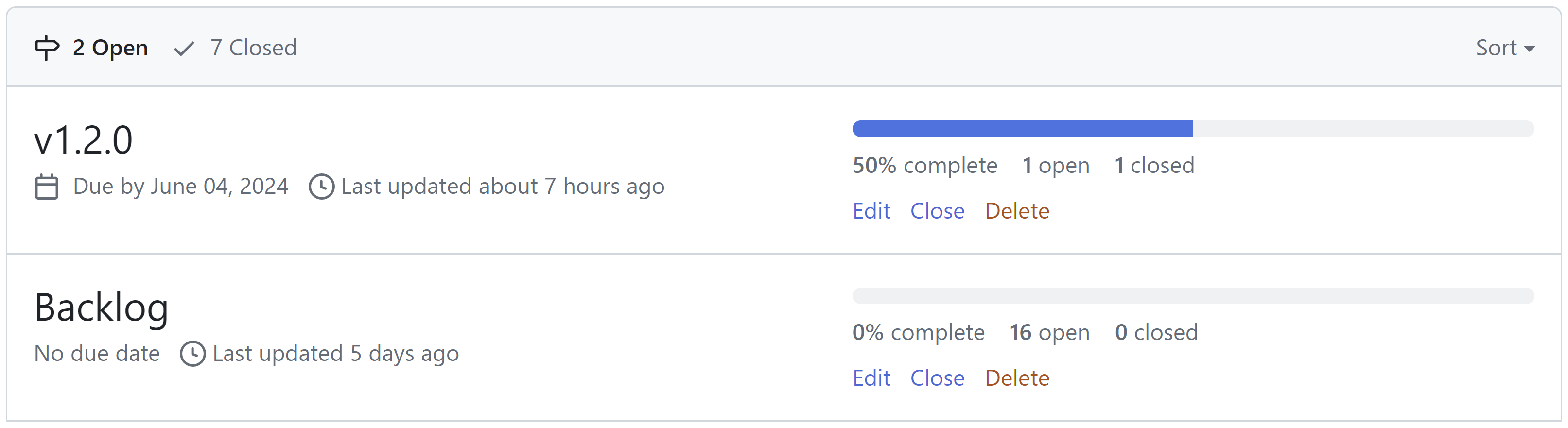Delete the Backlog milestone

(x=1017, y=378)
